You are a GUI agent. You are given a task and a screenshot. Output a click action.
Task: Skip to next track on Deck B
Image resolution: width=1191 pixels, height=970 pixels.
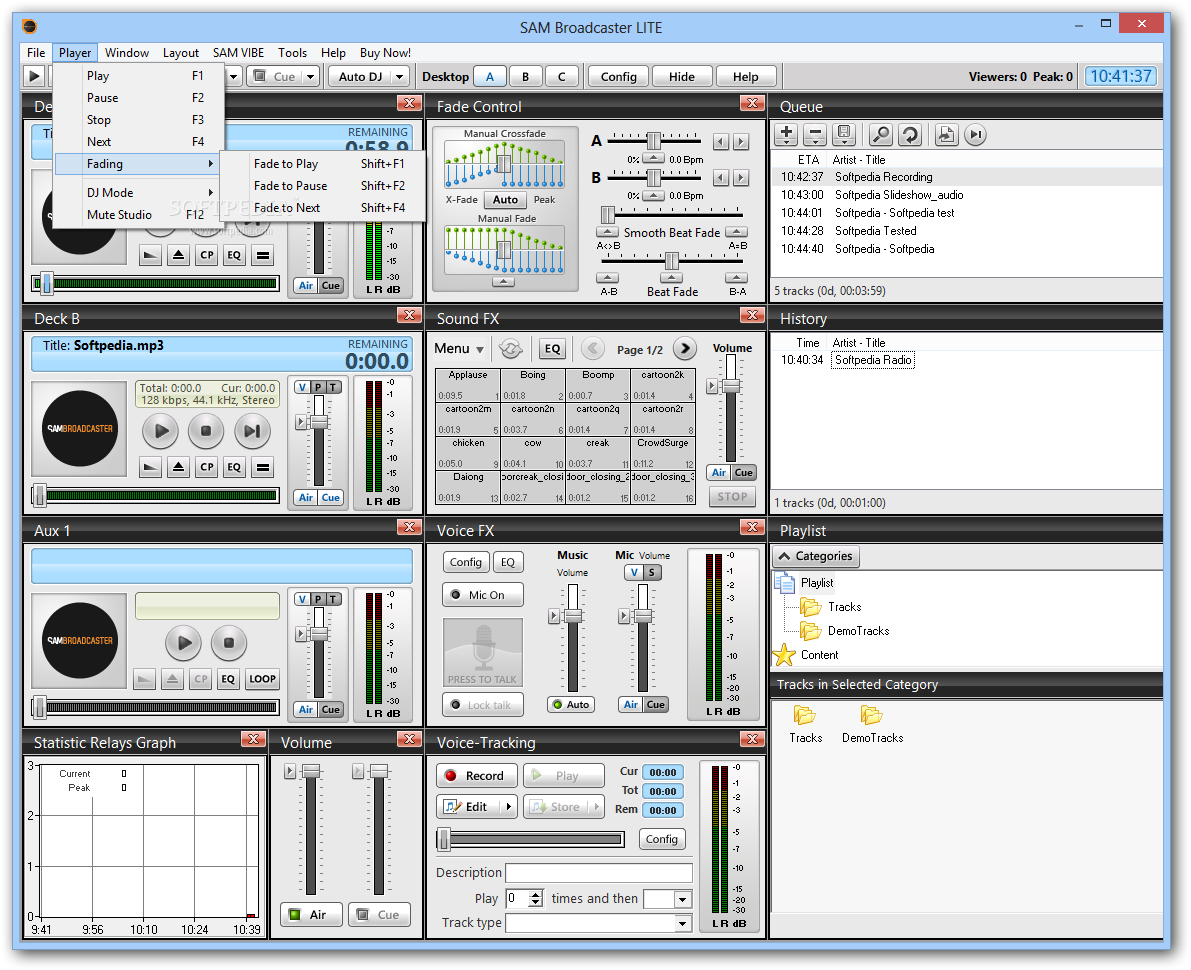[x=251, y=431]
